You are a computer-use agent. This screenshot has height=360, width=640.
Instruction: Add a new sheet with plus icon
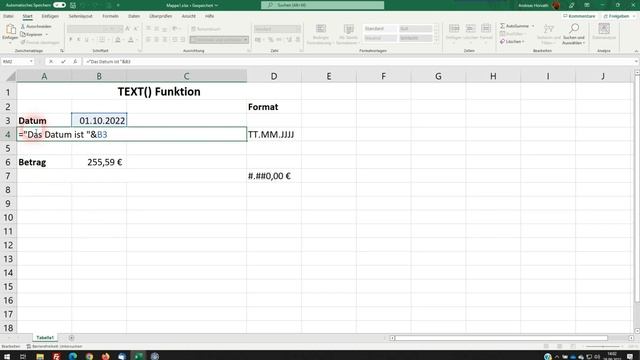(71, 338)
